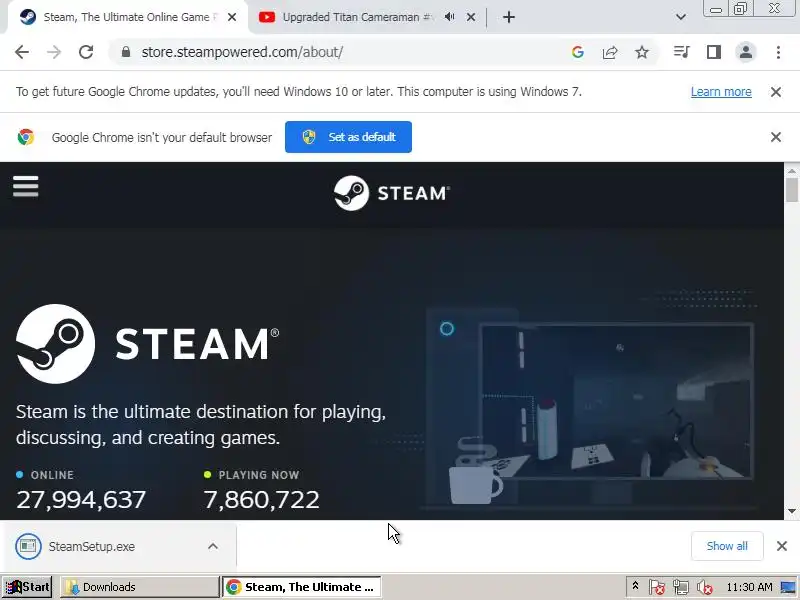Click the Steam logo in page header
The height and width of the screenshot is (600, 800).
point(392,193)
